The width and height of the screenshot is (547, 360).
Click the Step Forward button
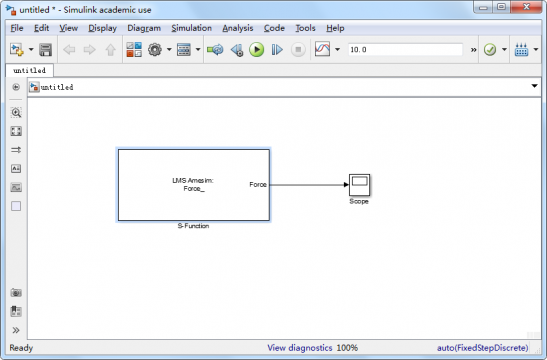[x=277, y=50]
